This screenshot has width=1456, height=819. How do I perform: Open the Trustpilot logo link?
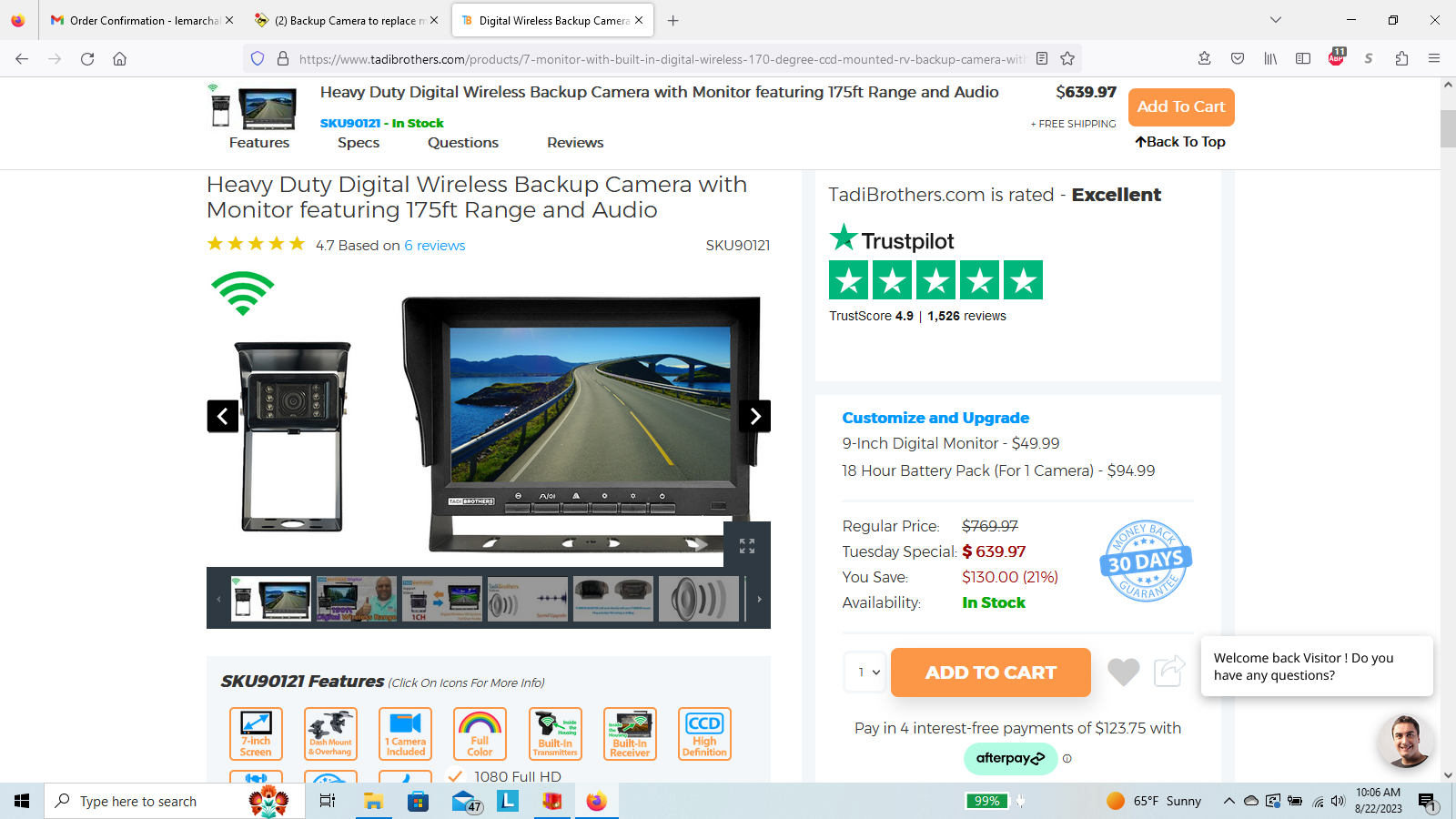pyautogui.click(x=892, y=239)
